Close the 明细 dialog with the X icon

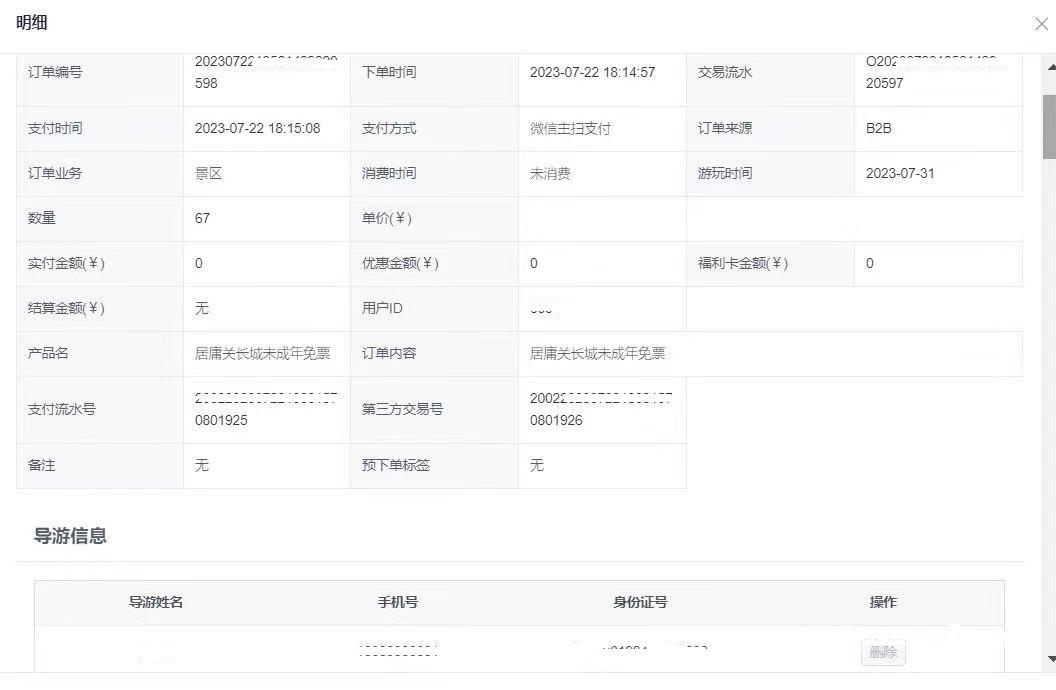pos(1041,24)
